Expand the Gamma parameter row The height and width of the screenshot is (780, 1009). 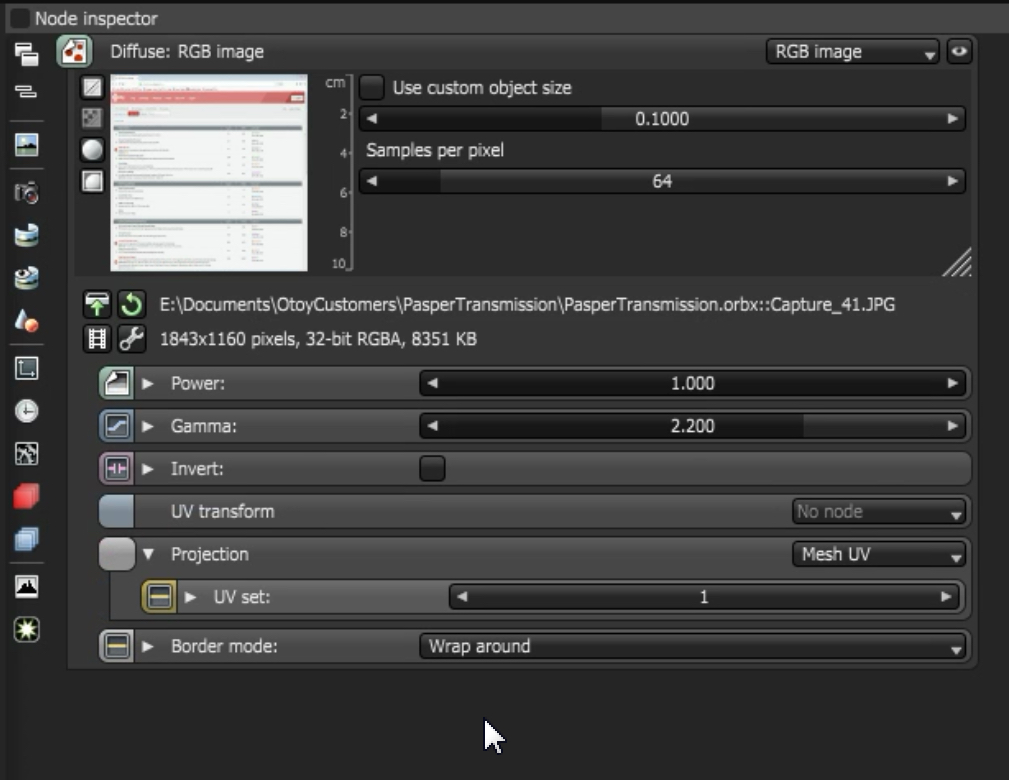point(148,426)
